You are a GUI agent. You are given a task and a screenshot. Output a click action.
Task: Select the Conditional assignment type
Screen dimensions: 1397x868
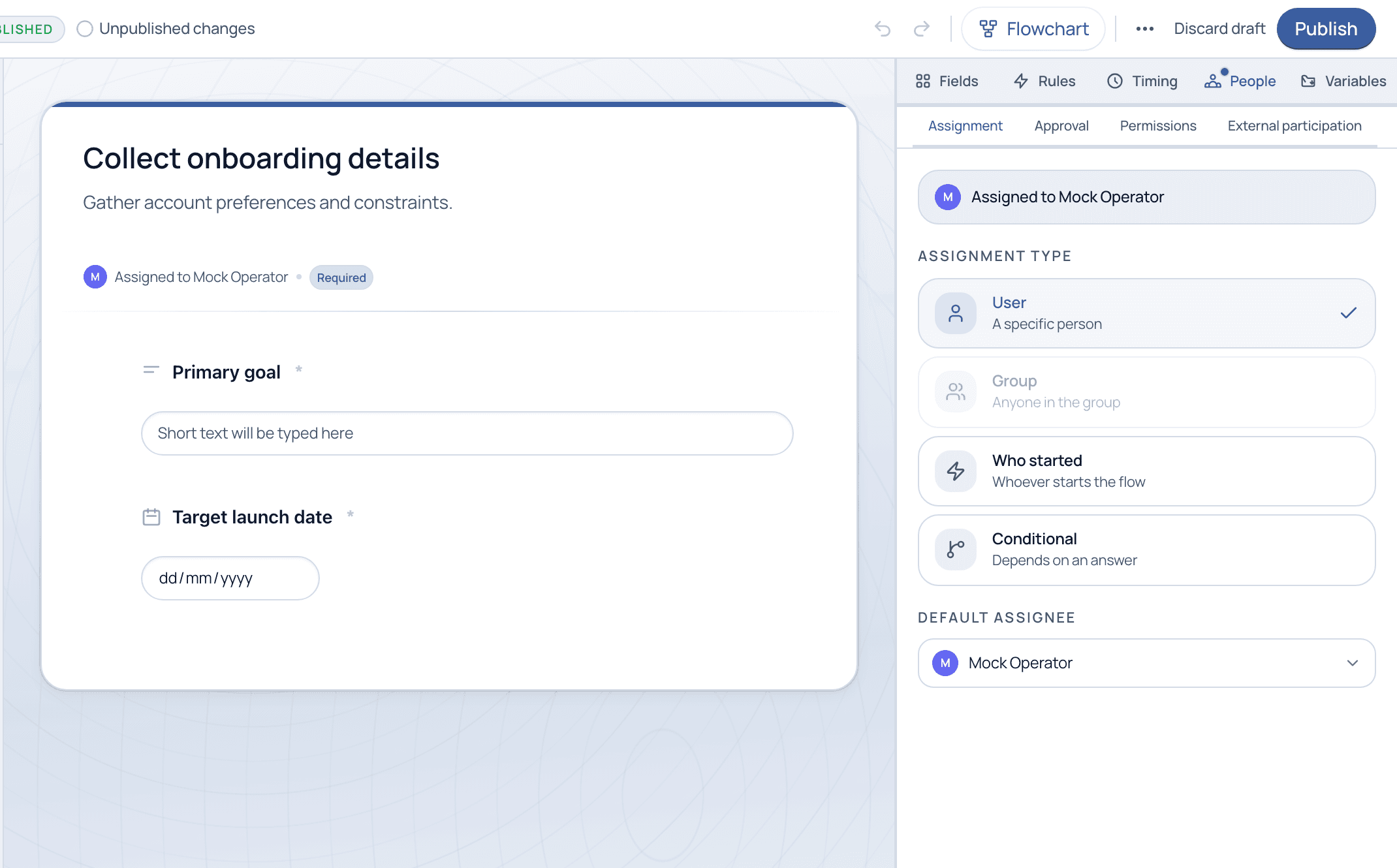coord(1146,550)
